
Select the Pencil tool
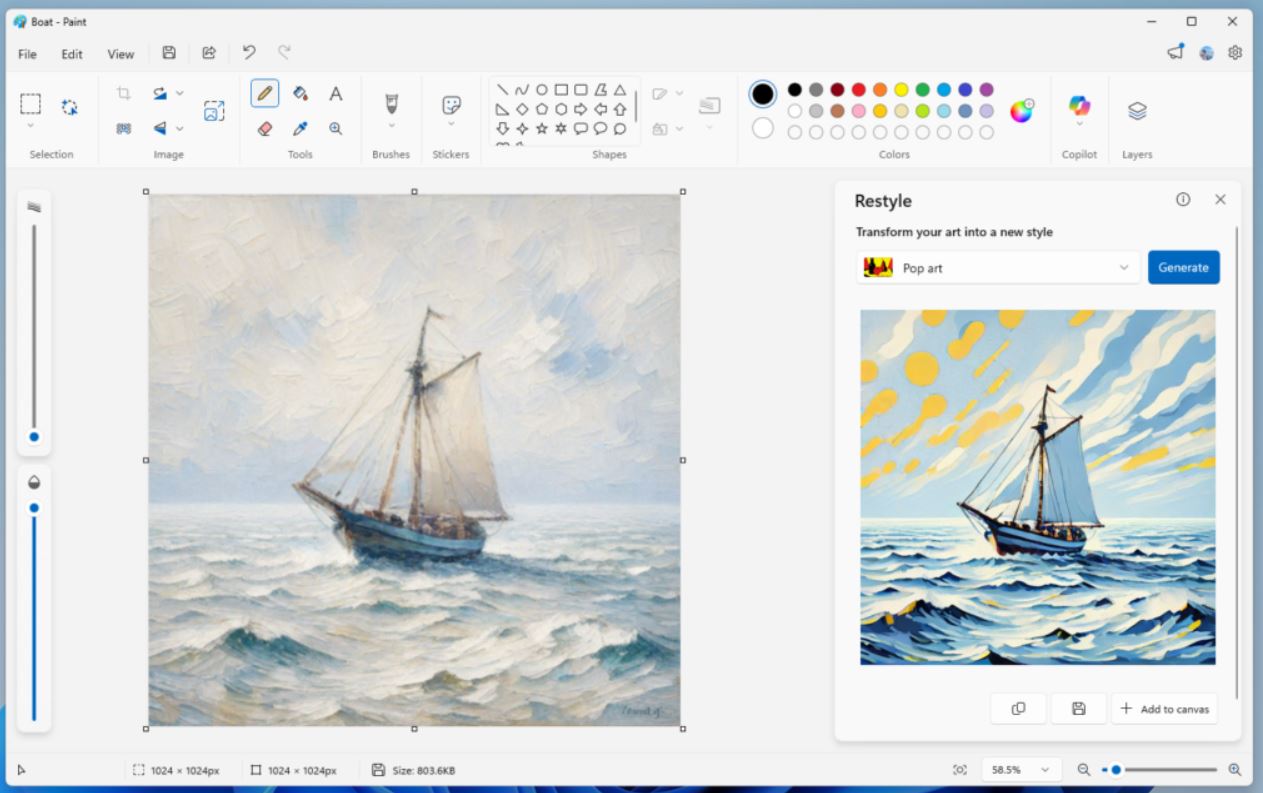264,92
